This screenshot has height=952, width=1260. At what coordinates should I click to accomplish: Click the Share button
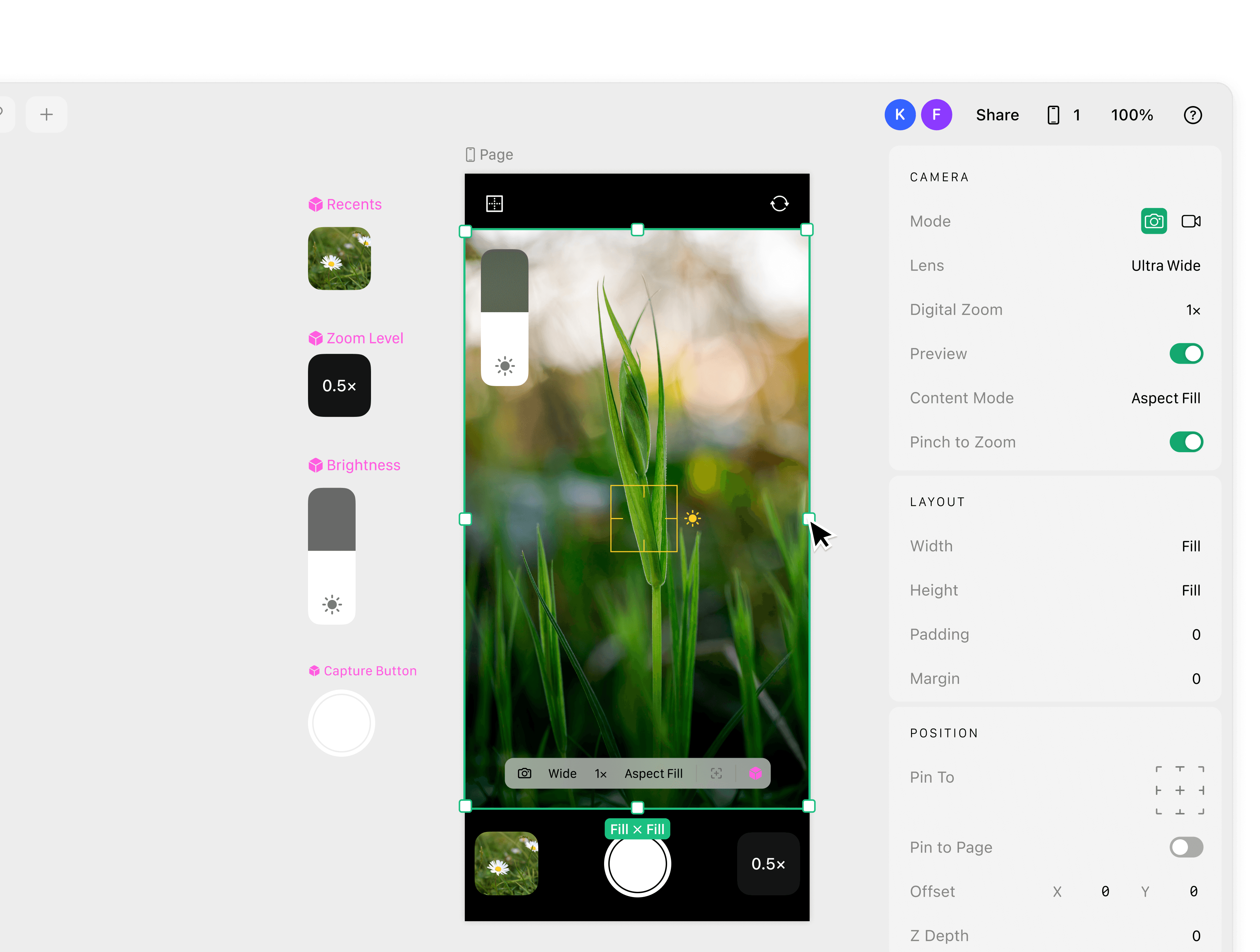coord(997,114)
